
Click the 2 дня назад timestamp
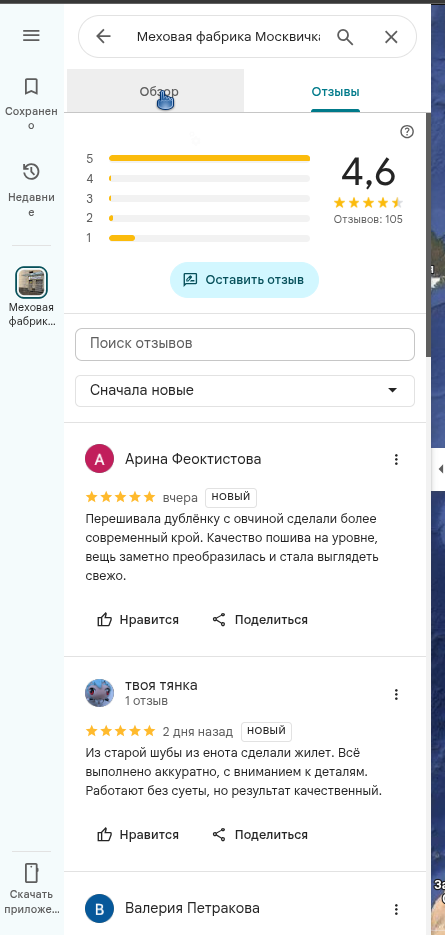[x=197, y=731]
